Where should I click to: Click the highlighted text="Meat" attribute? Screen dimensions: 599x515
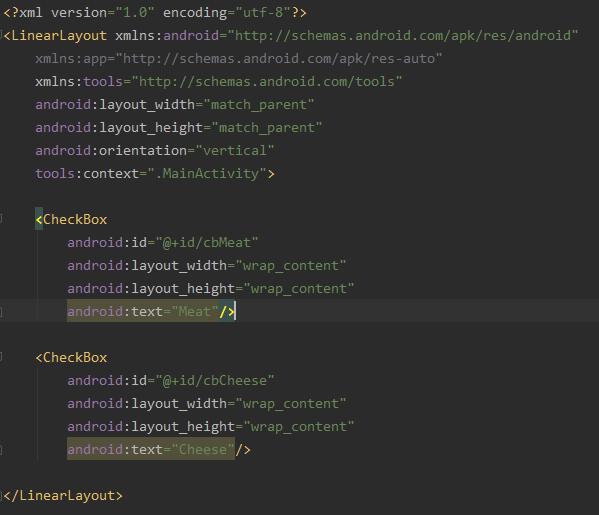pyautogui.click(x=143, y=311)
